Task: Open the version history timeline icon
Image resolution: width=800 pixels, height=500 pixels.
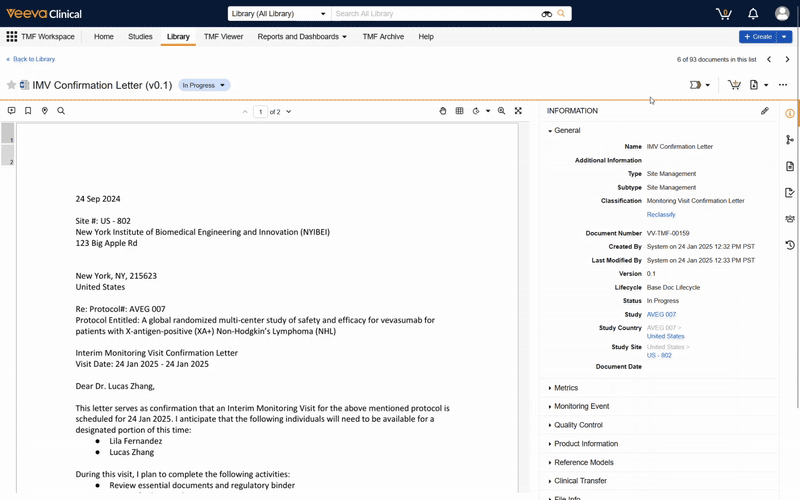Action: click(x=790, y=245)
